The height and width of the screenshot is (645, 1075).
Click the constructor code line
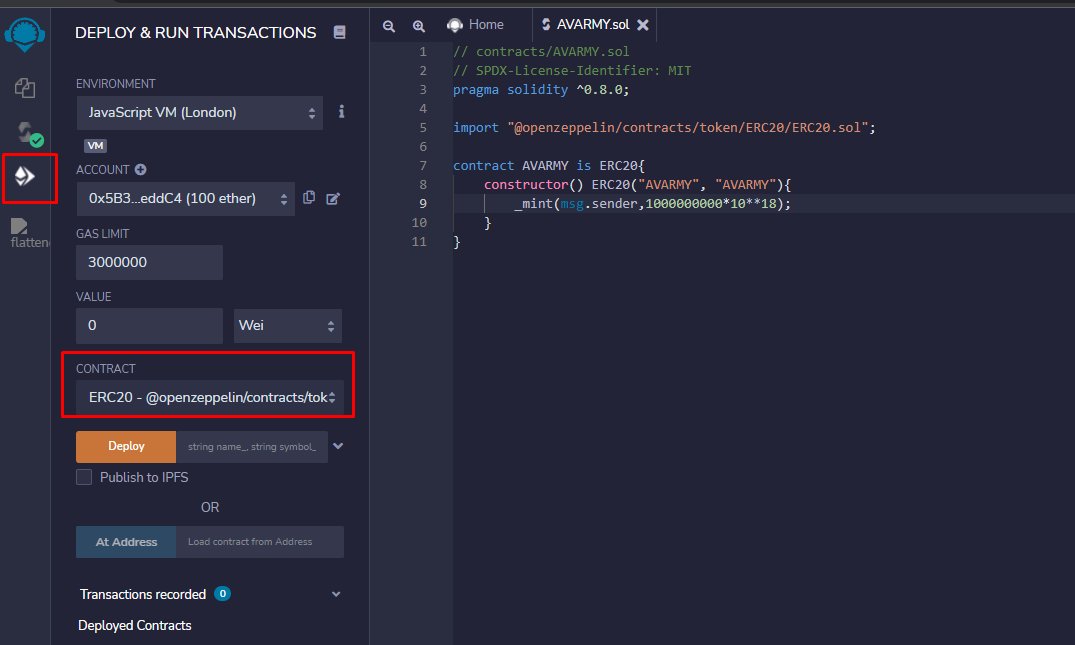coord(637,184)
